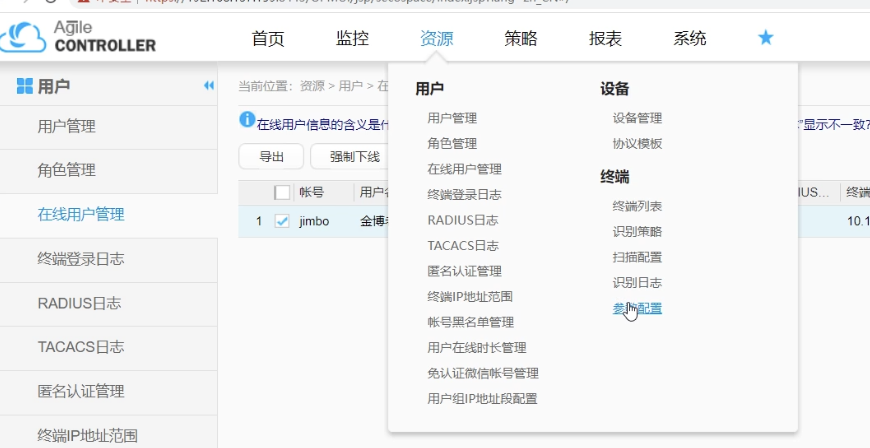
Task: Tick the select-all checkbox in the table header
Action: [282, 193]
